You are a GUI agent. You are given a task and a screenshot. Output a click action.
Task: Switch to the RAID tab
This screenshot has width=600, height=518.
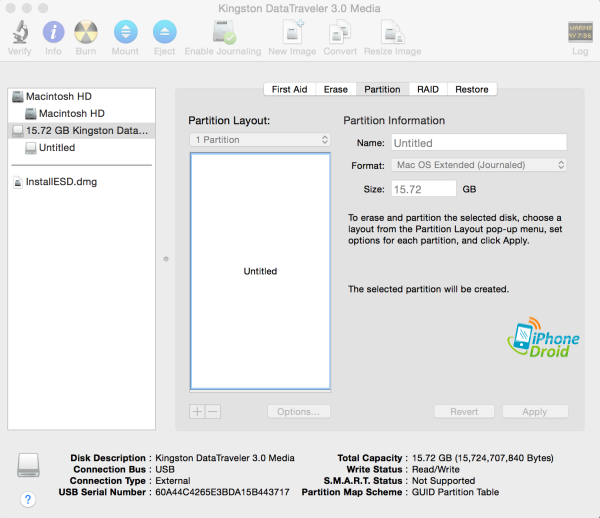(428, 90)
